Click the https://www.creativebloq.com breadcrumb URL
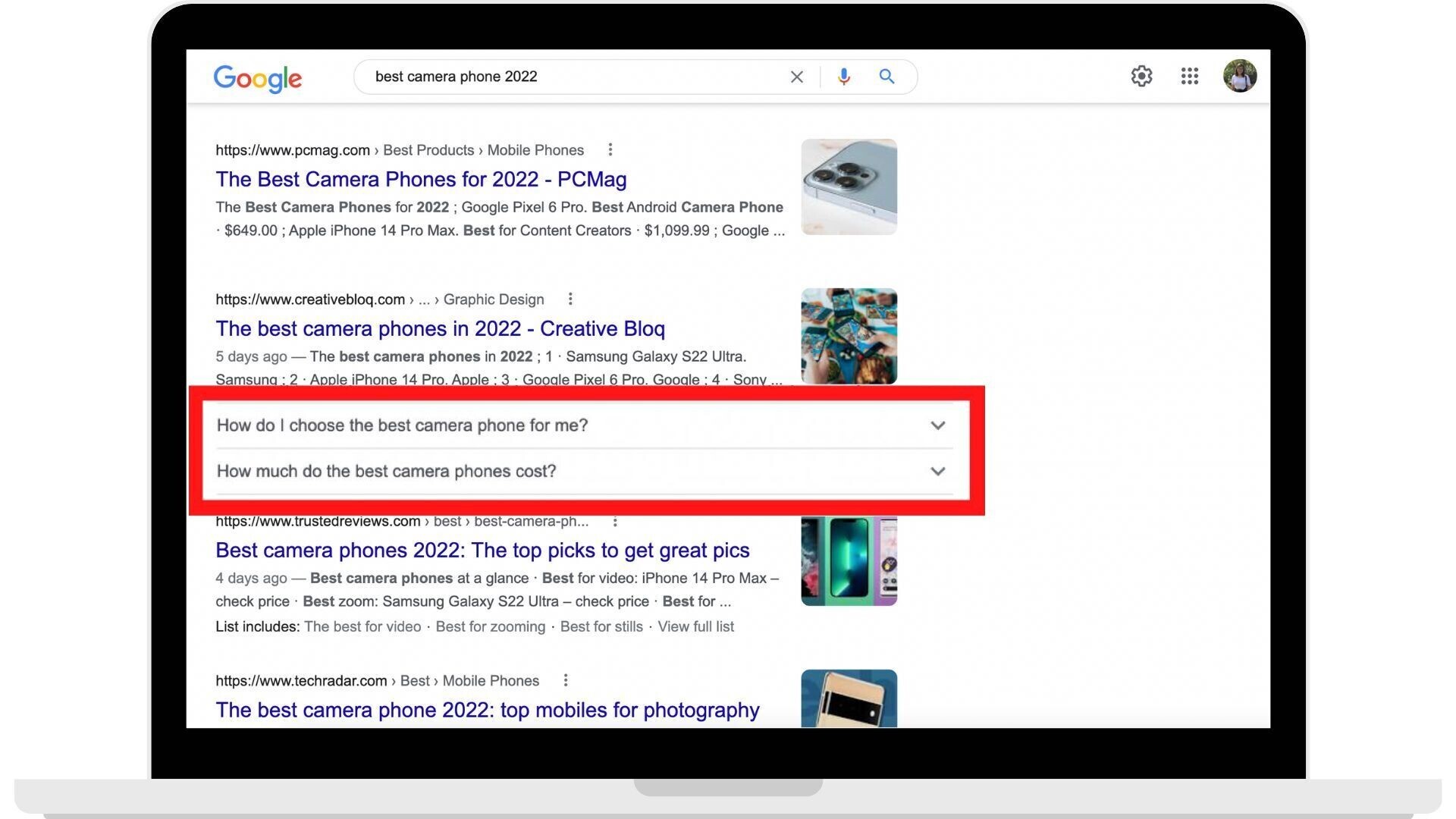This screenshot has width=1456, height=819. pos(310,300)
